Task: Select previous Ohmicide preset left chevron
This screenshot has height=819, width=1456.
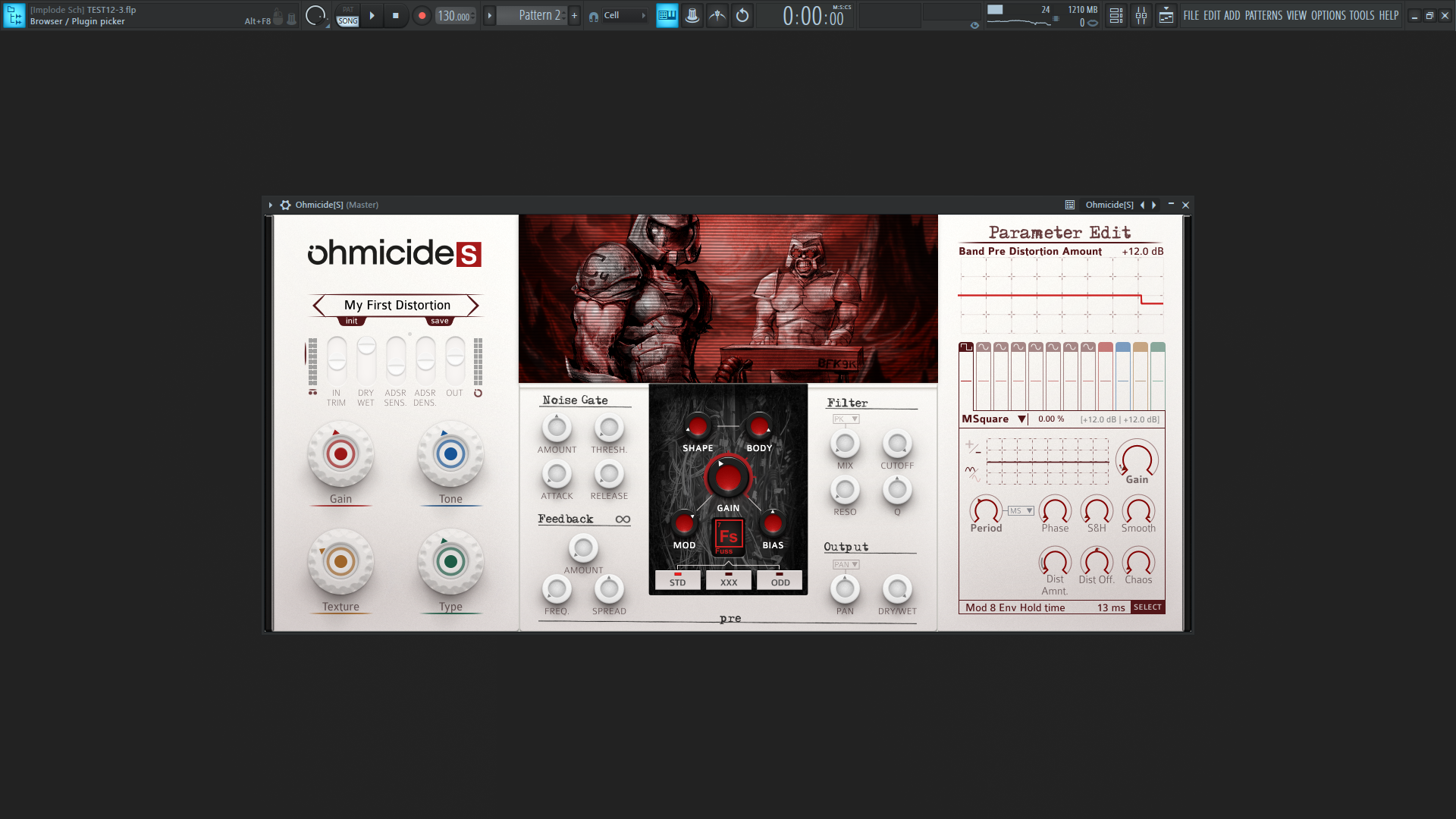Action: [318, 305]
